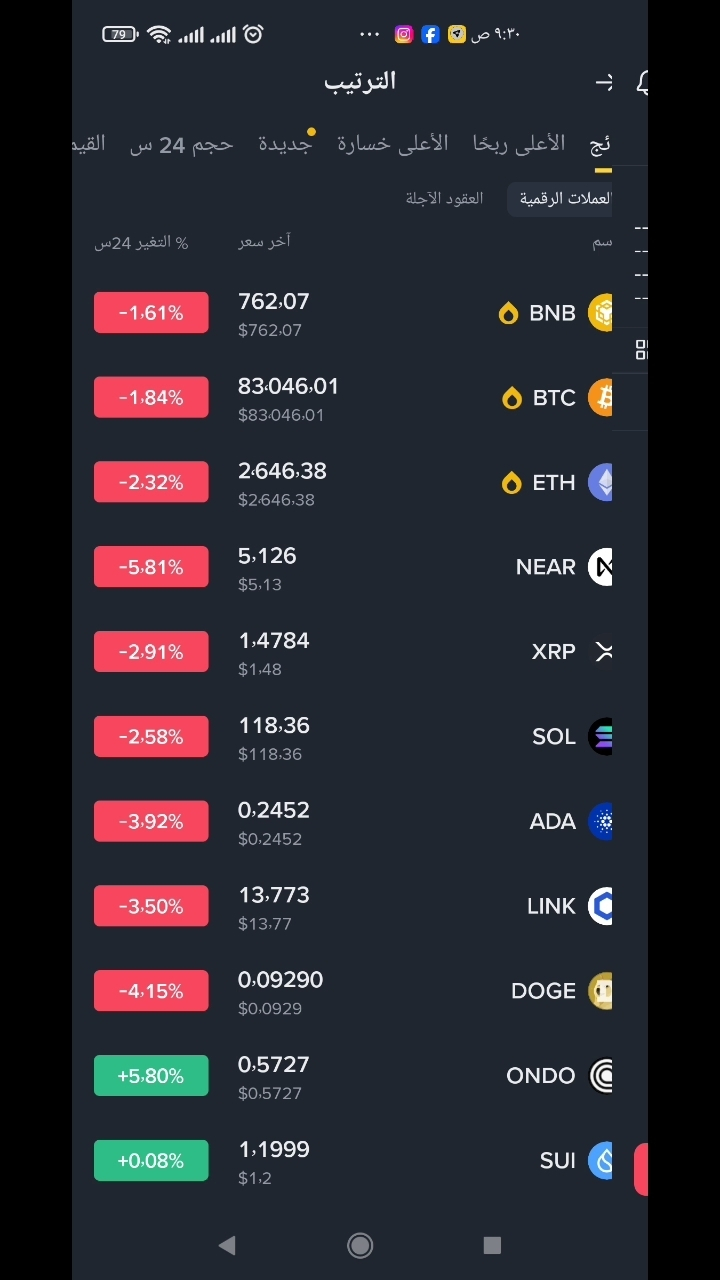The height and width of the screenshot is (1280, 720).
Task: Tap the Bitcoin orange logo icon
Action: (x=600, y=398)
